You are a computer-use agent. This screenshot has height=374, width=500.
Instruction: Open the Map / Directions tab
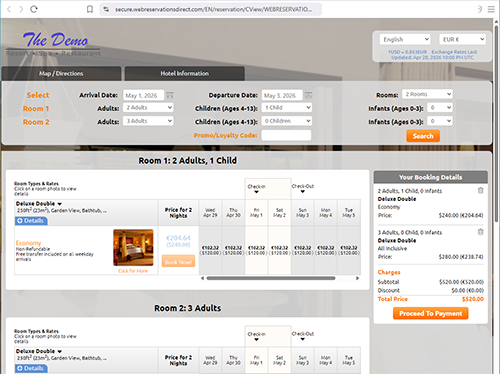[61, 73]
